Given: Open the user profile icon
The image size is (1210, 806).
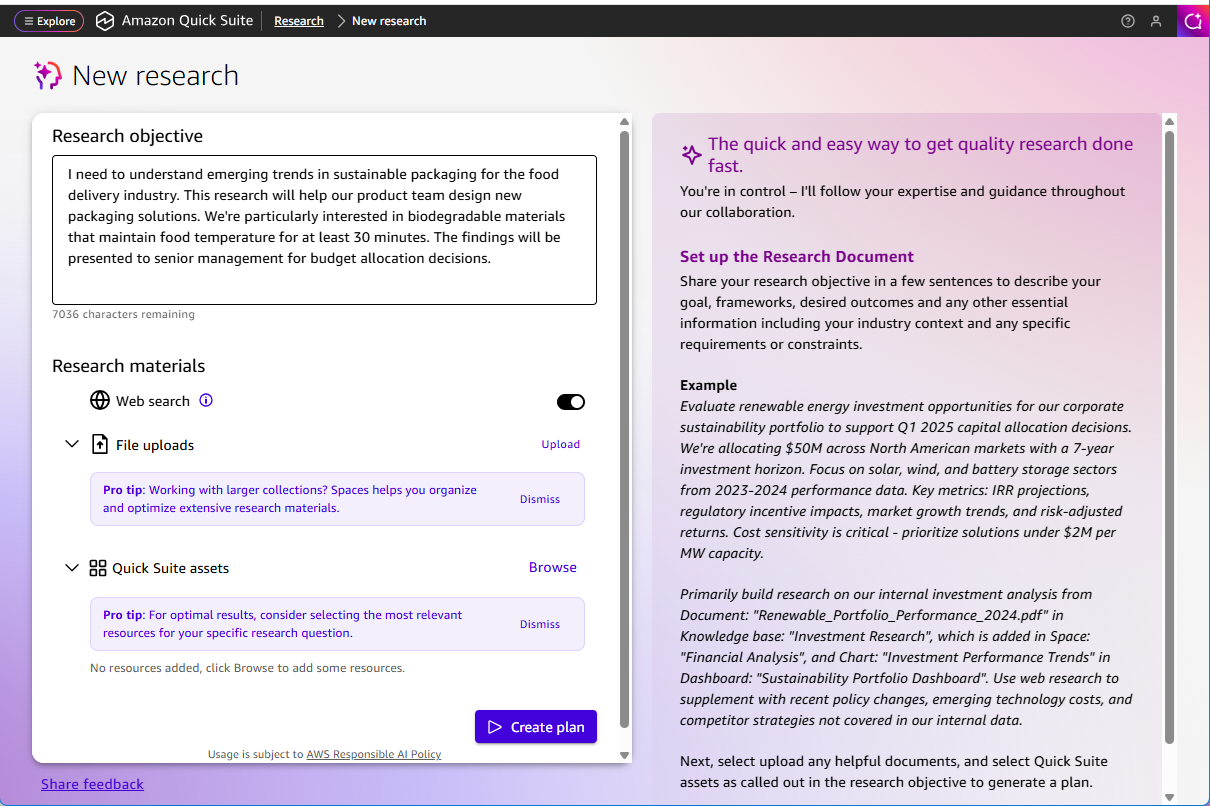Looking at the screenshot, I should pyautogui.click(x=1156, y=21).
